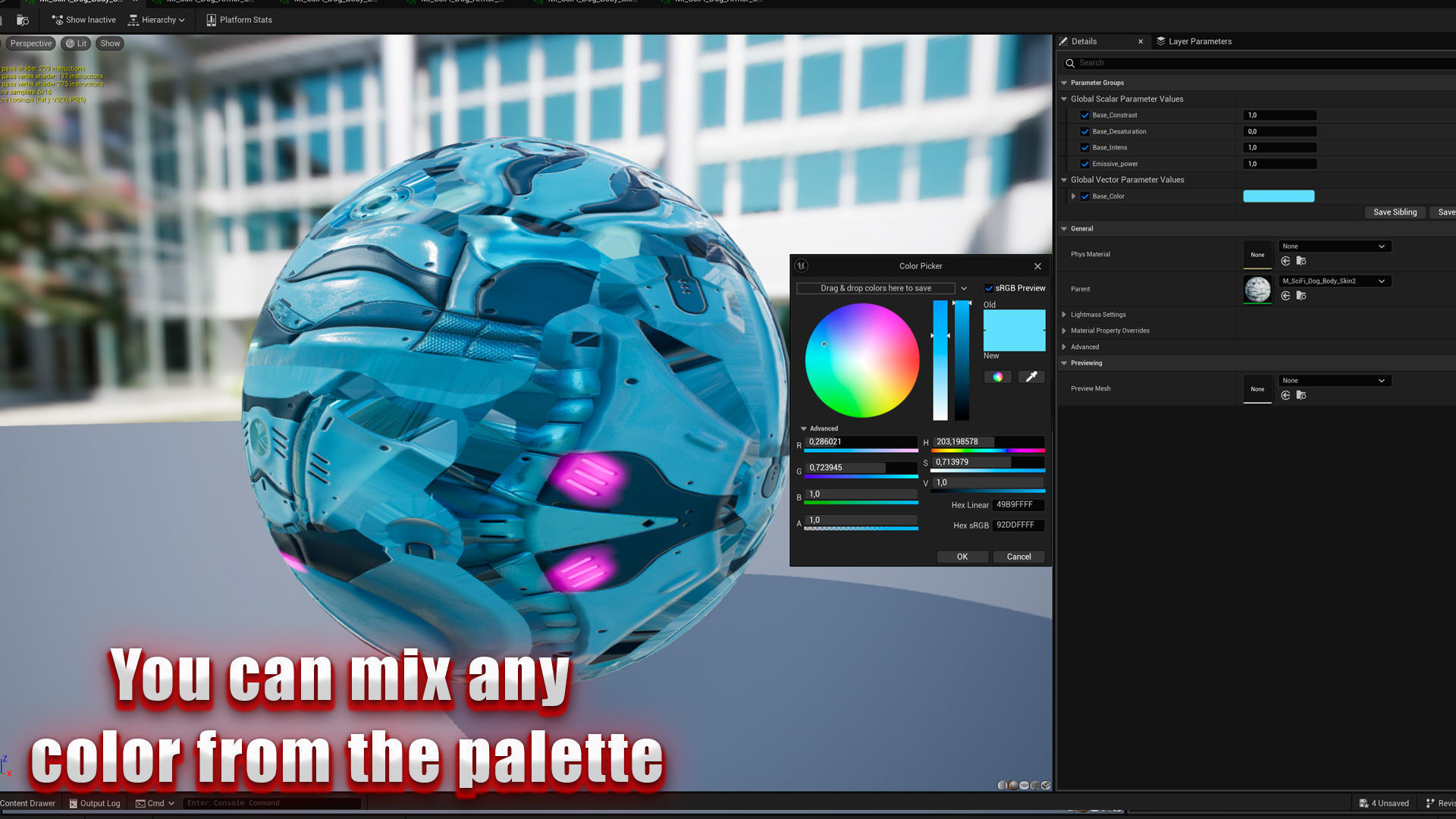Click the Base_Color cyan color swatch

click(x=1278, y=196)
